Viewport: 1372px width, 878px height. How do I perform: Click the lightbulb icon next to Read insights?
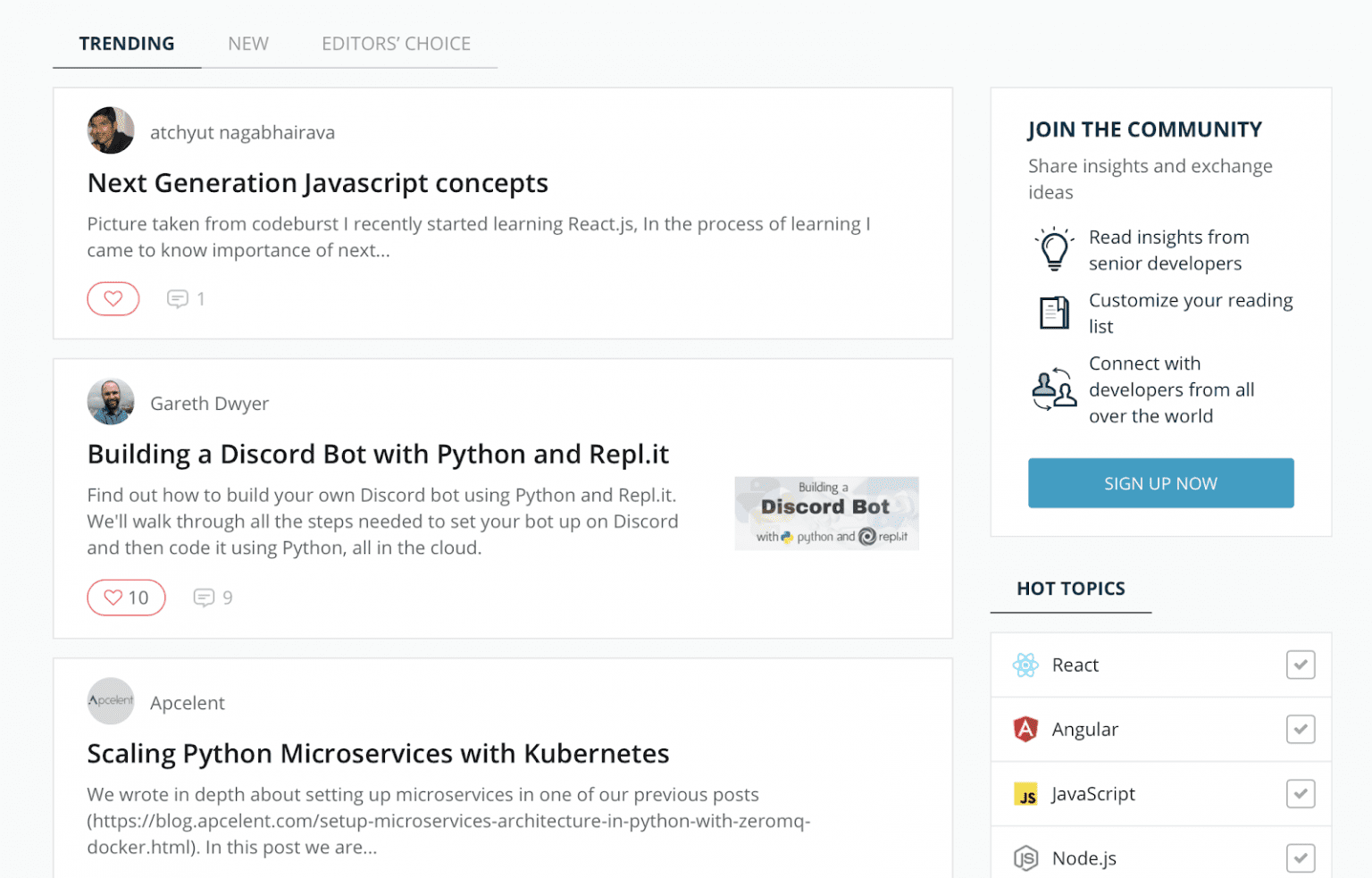[1054, 249]
